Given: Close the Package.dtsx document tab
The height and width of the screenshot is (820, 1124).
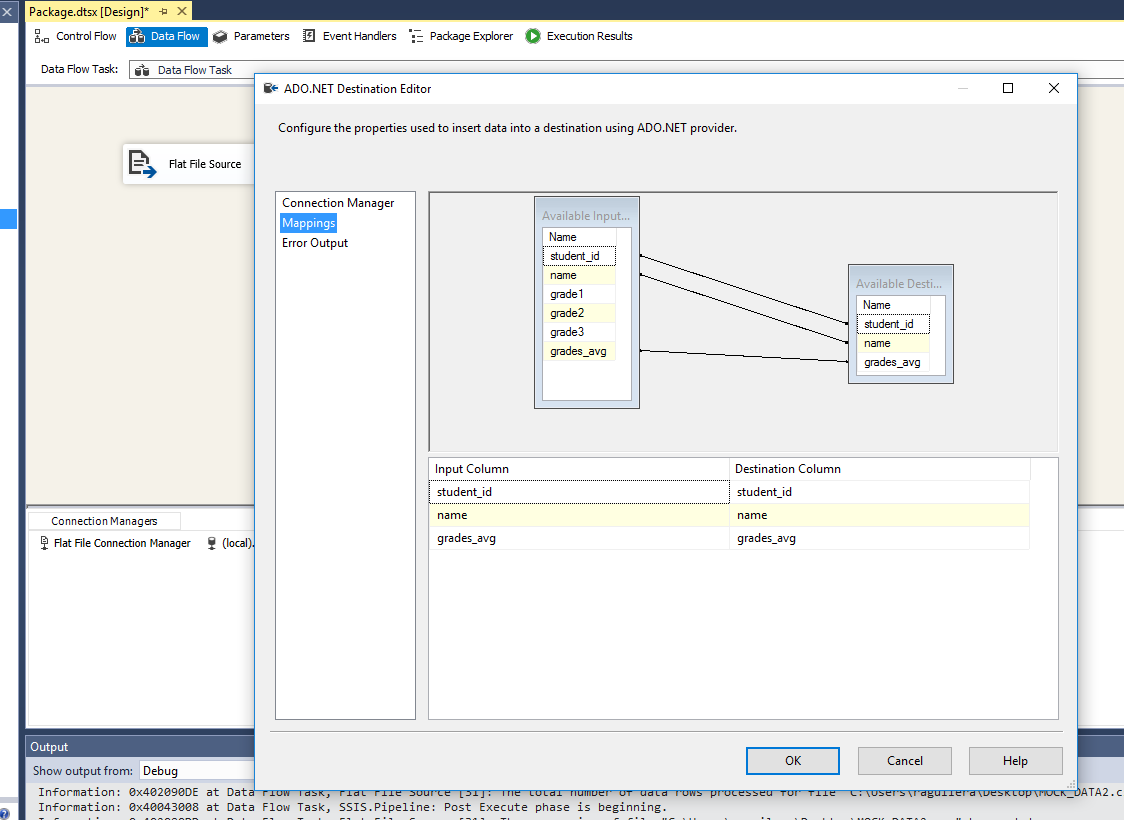Looking at the screenshot, I should [182, 11].
